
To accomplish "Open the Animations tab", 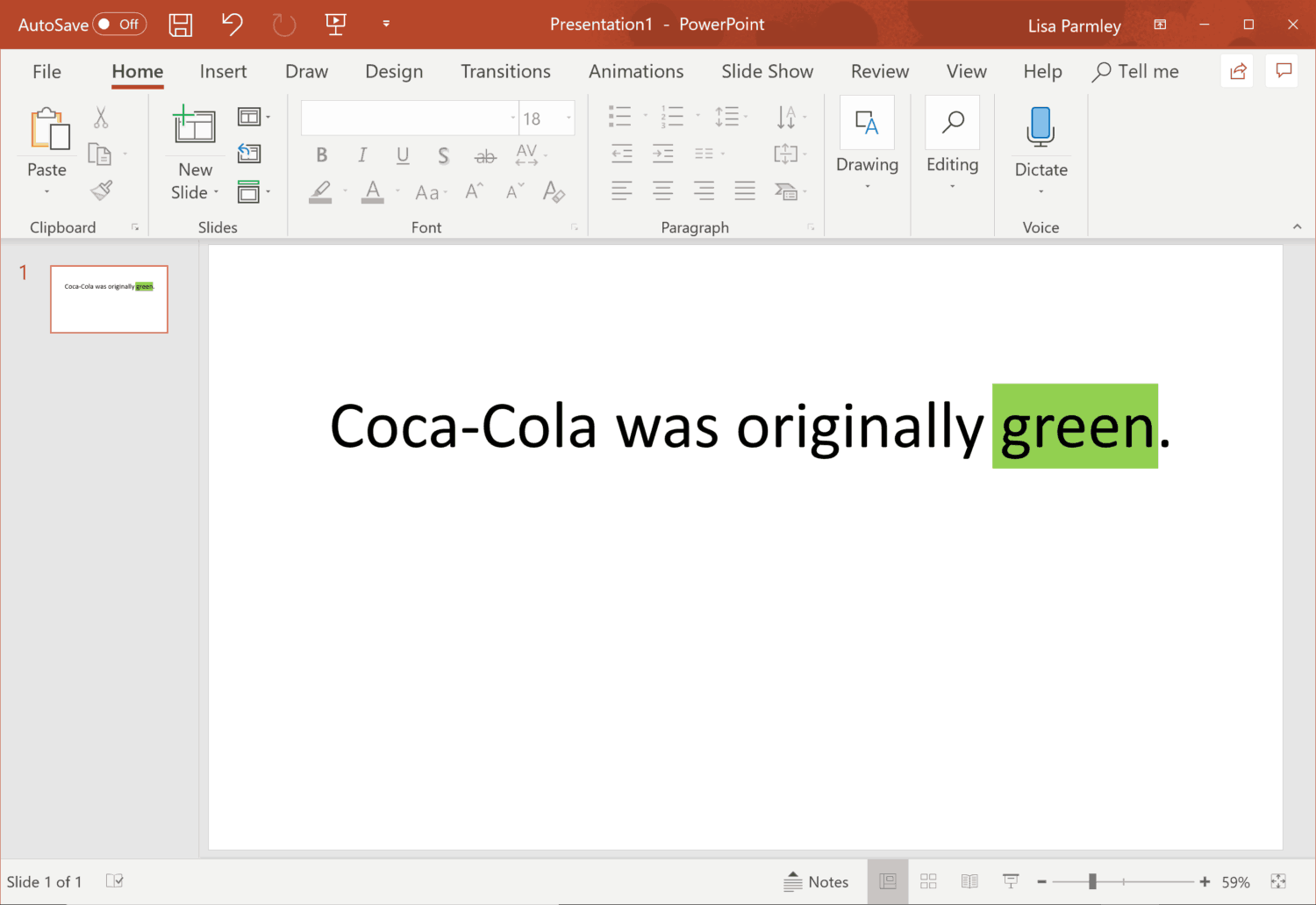I will (636, 71).
